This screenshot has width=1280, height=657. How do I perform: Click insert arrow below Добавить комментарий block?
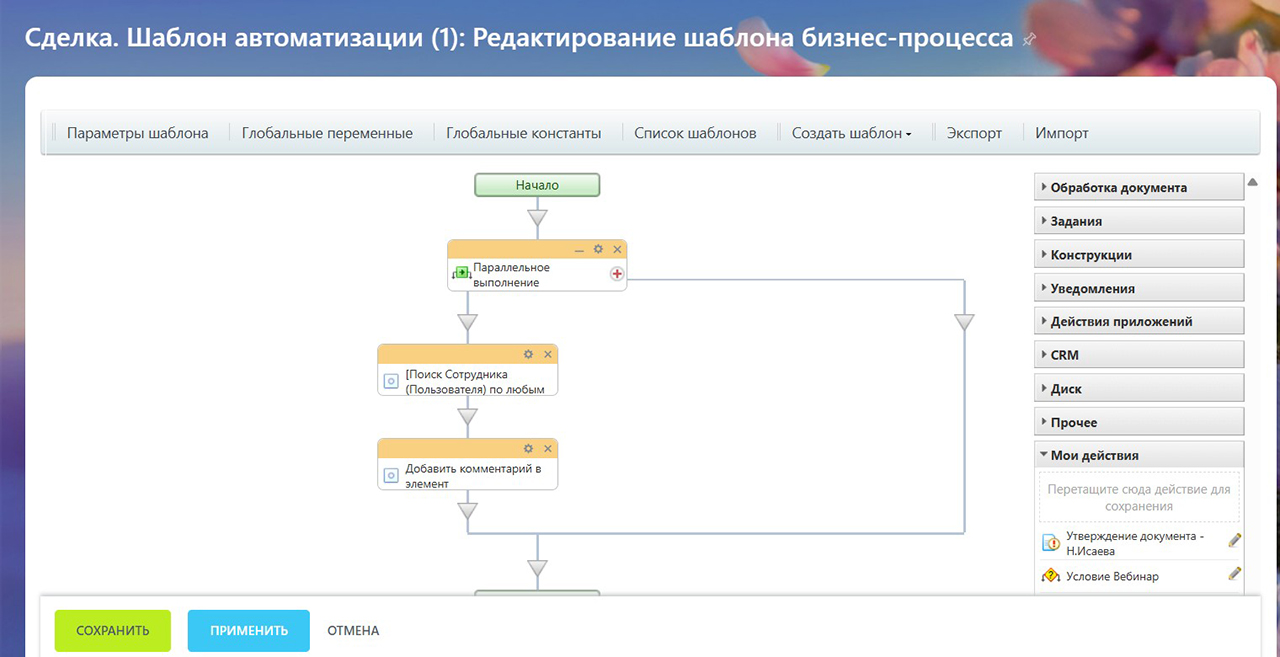point(468,511)
